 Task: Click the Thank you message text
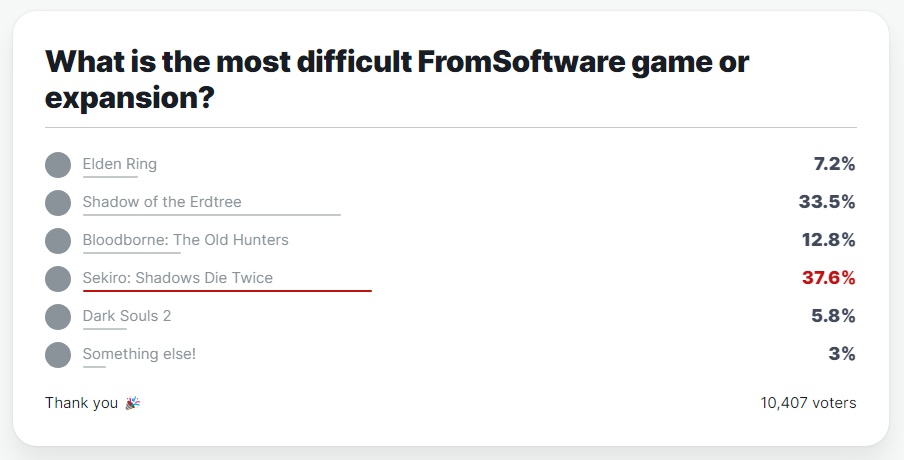coord(81,403)
